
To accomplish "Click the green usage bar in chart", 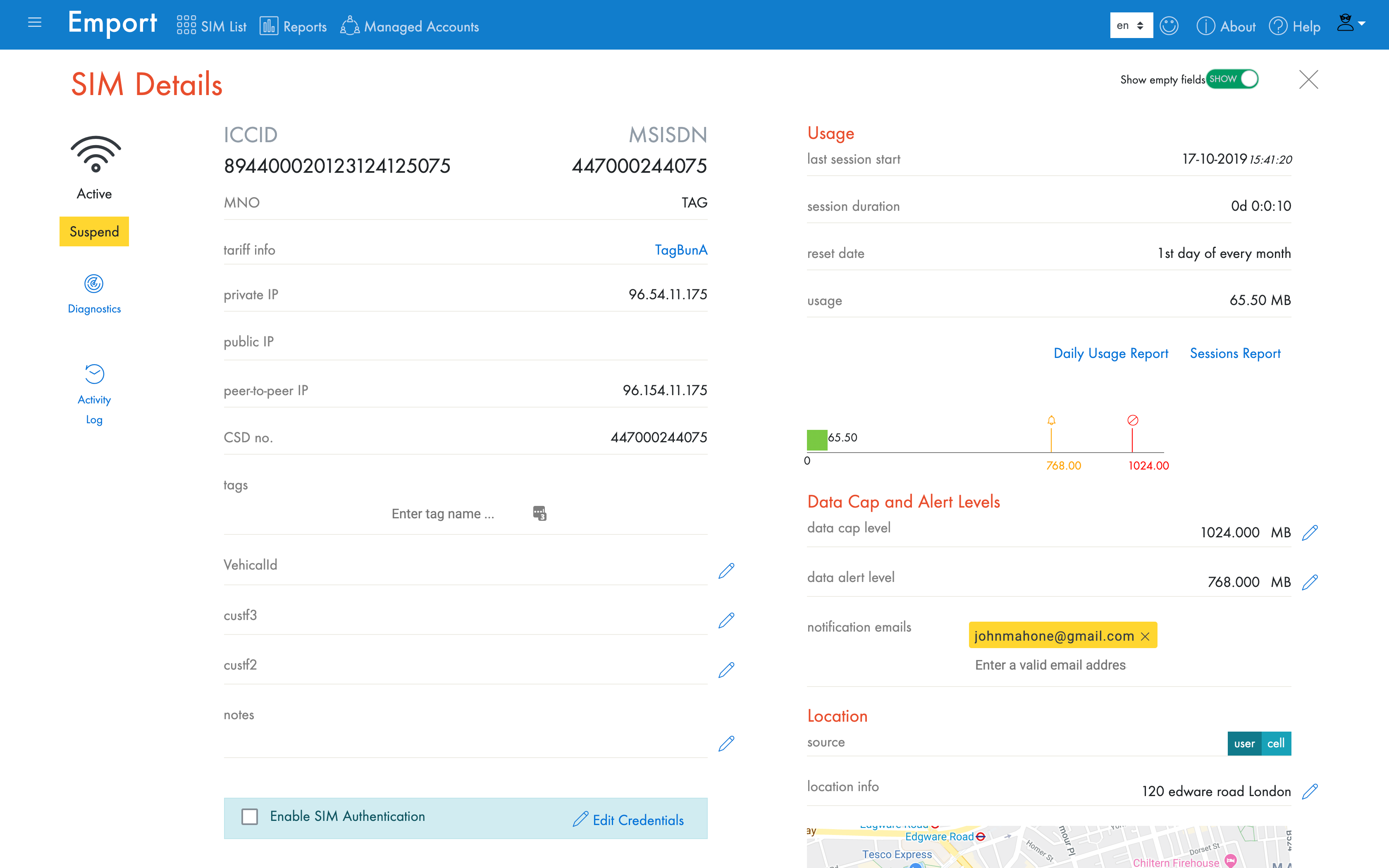I will pos(817,440).
